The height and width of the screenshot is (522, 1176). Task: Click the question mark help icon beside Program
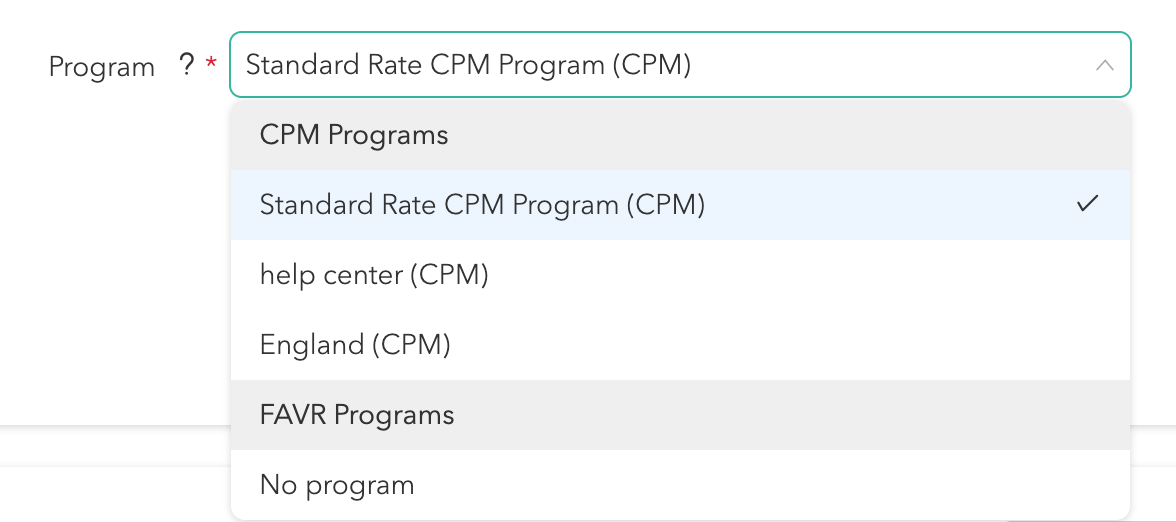point(186,66)
